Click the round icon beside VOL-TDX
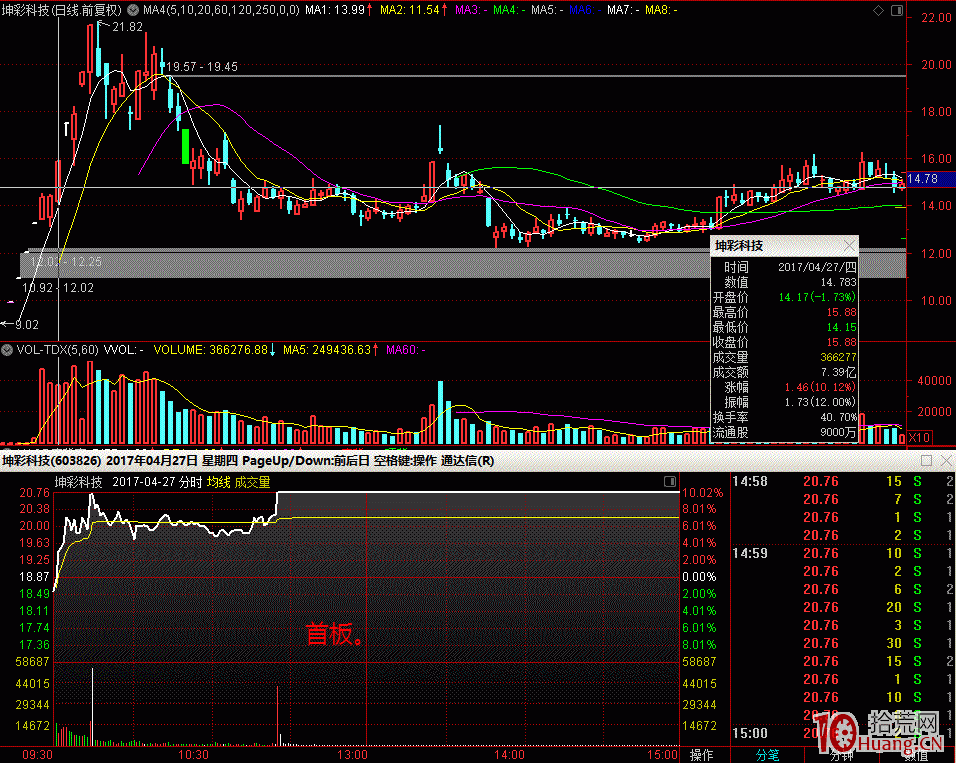Viewport: 956px width, 763px height. coord(7,350)
